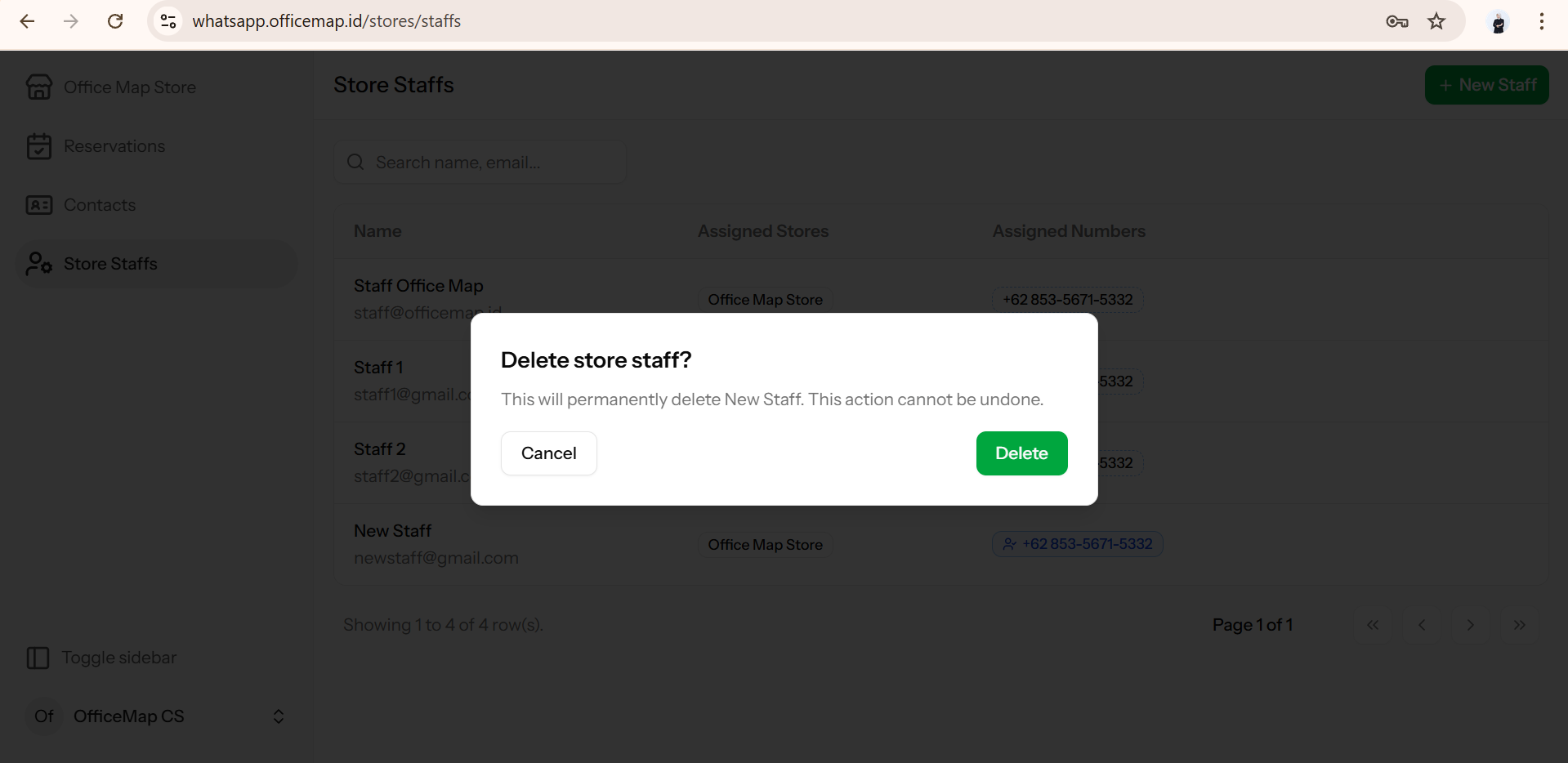Screen dimensions: 1568x763
Task: Jump to last page with double-chevron
Action: 1520,625
